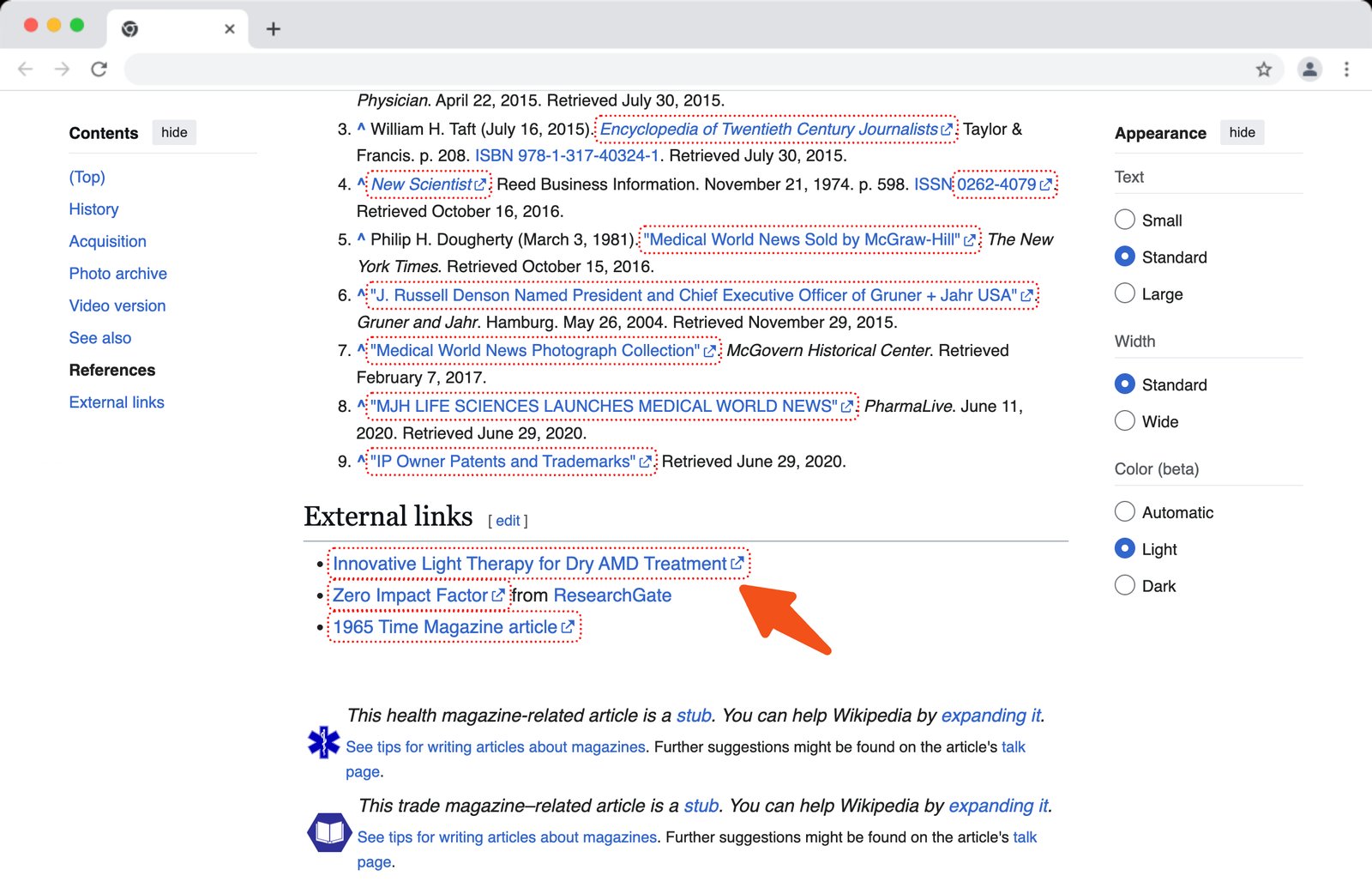1372x888 pixels.
Task: Click the open book stub icon
Action: [x=329, y=831]
